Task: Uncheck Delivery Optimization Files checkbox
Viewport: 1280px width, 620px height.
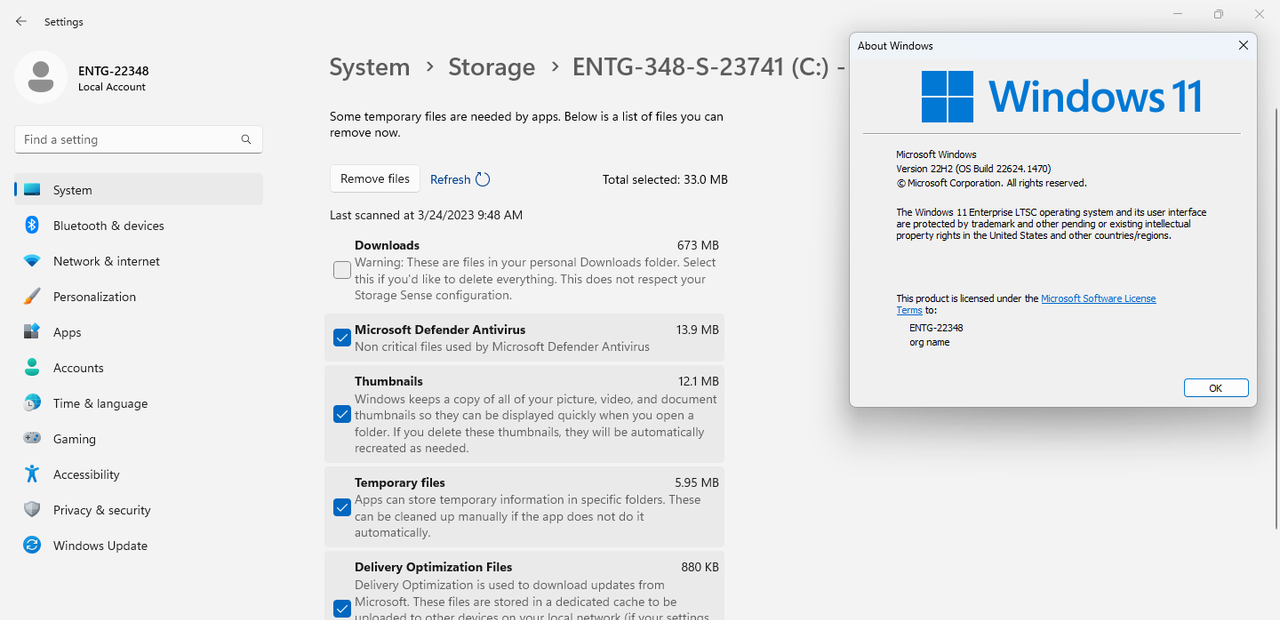Action: tap(342, 608)
